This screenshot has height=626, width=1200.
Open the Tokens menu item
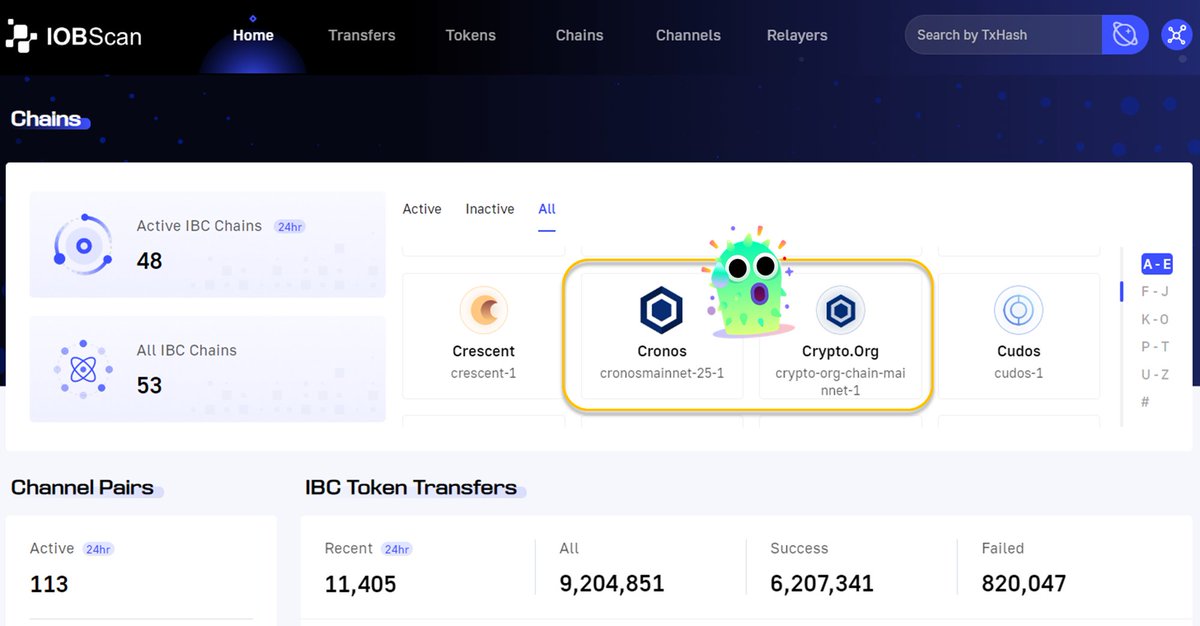click(471, 35)
